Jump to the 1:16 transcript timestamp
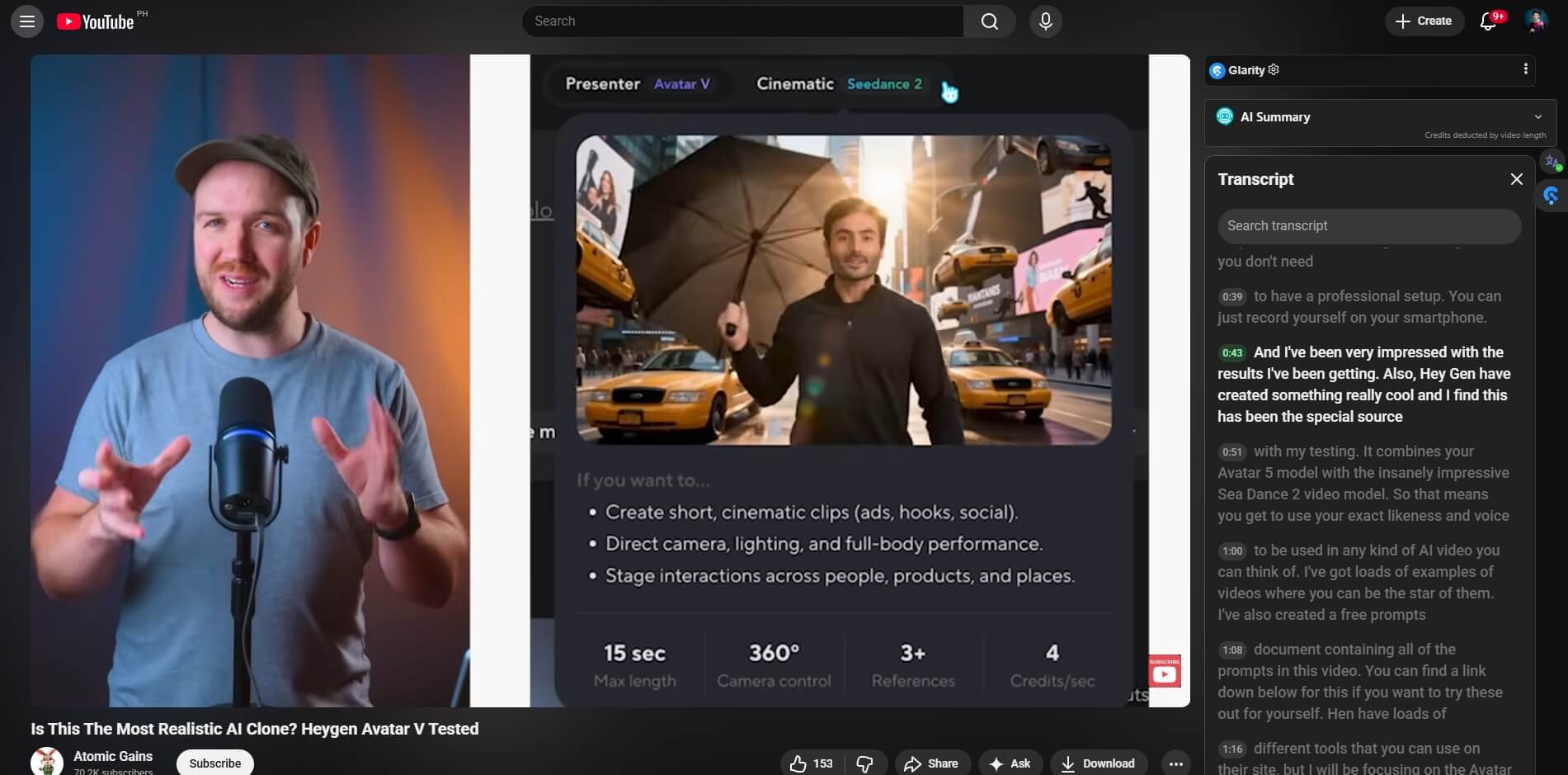The width and height of the screenshot is (1568, 775). point(1232,749)
